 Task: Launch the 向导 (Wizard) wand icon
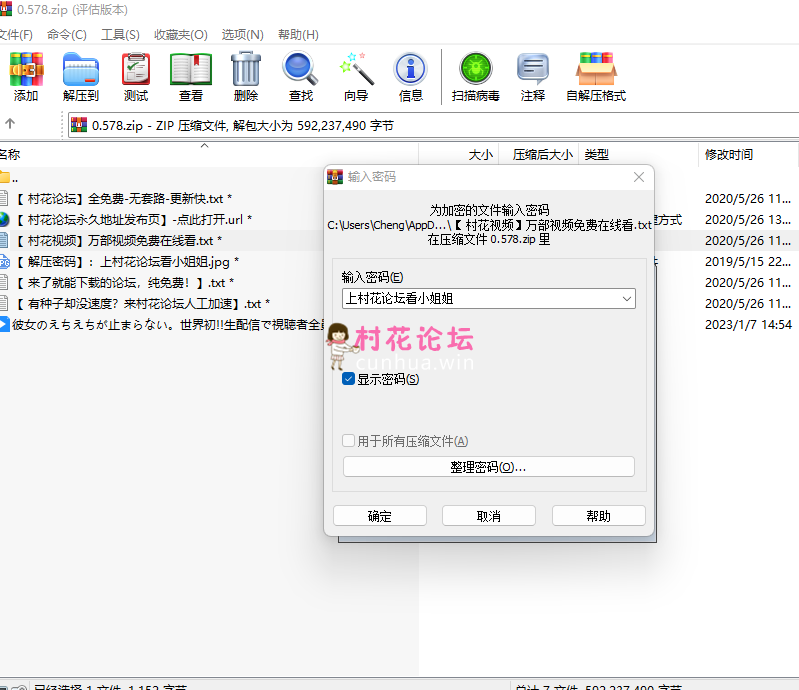tap(356, 76)
